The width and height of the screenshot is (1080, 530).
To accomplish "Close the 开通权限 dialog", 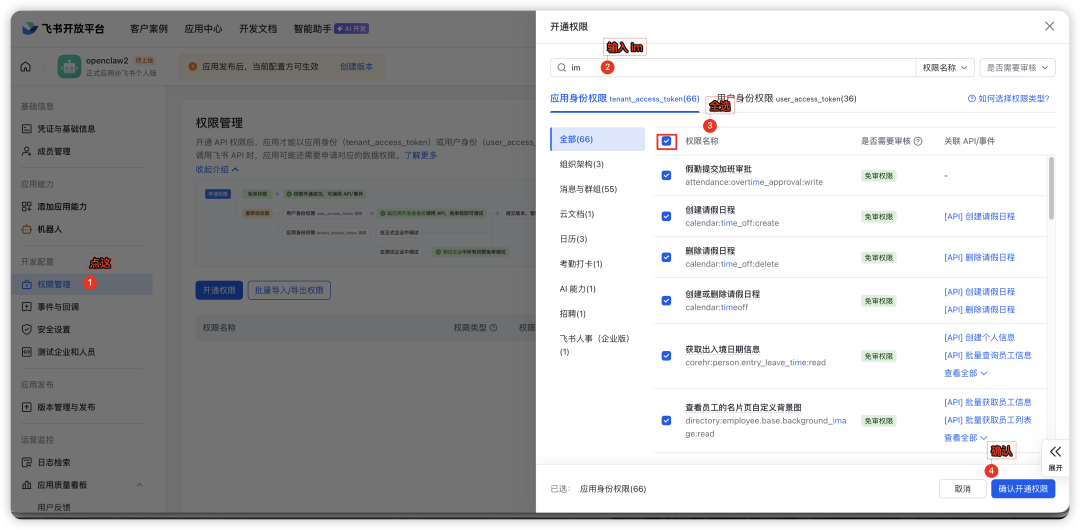I will [1050, 26].
